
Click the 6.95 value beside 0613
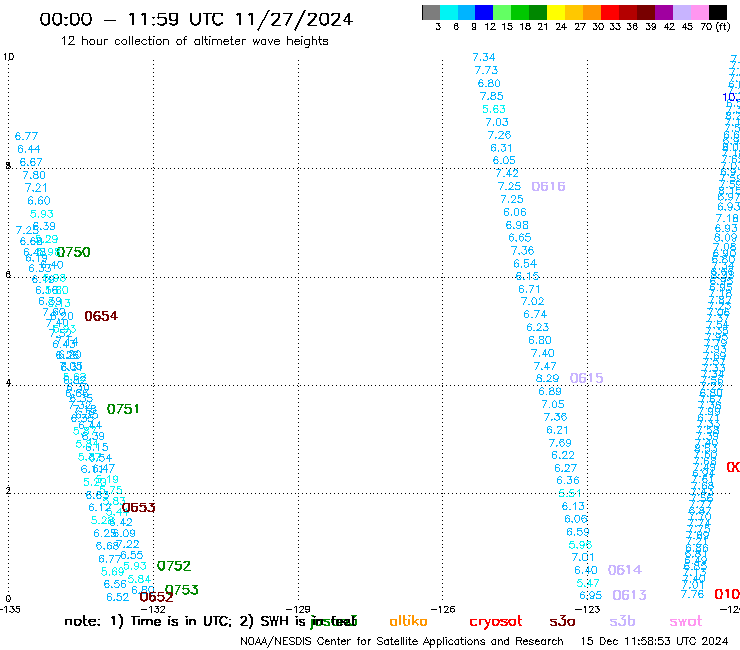590,595
